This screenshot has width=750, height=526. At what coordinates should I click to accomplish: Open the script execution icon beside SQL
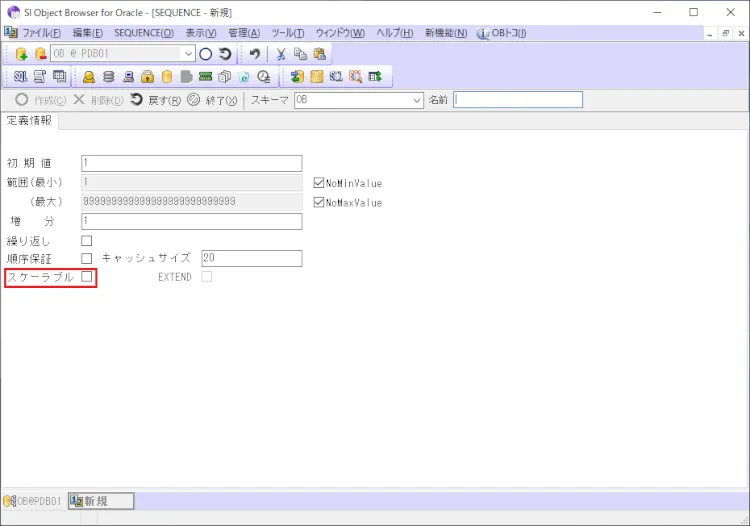(x=40, y=77)
